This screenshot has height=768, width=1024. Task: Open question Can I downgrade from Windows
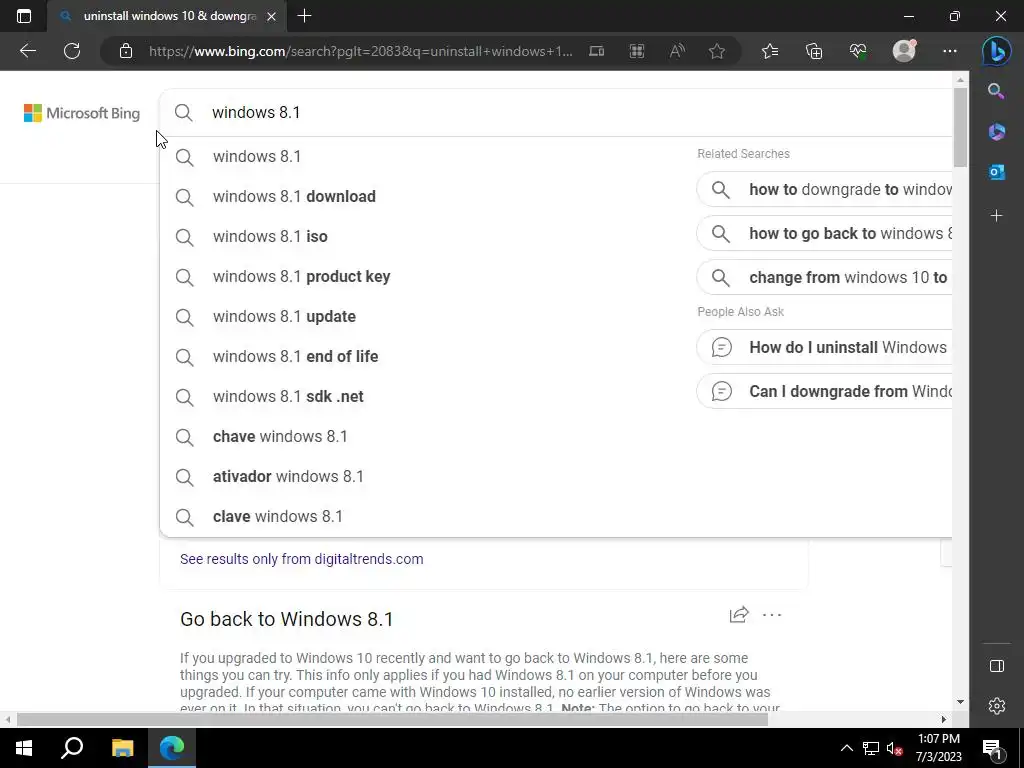click(824, 391)
